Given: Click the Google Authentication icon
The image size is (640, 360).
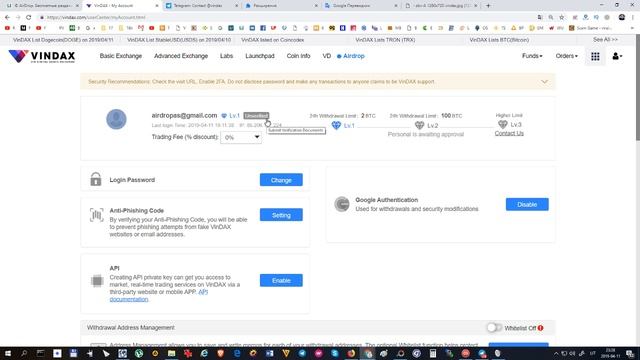Looking at the screenshot, I should click(x=342, y=204).
